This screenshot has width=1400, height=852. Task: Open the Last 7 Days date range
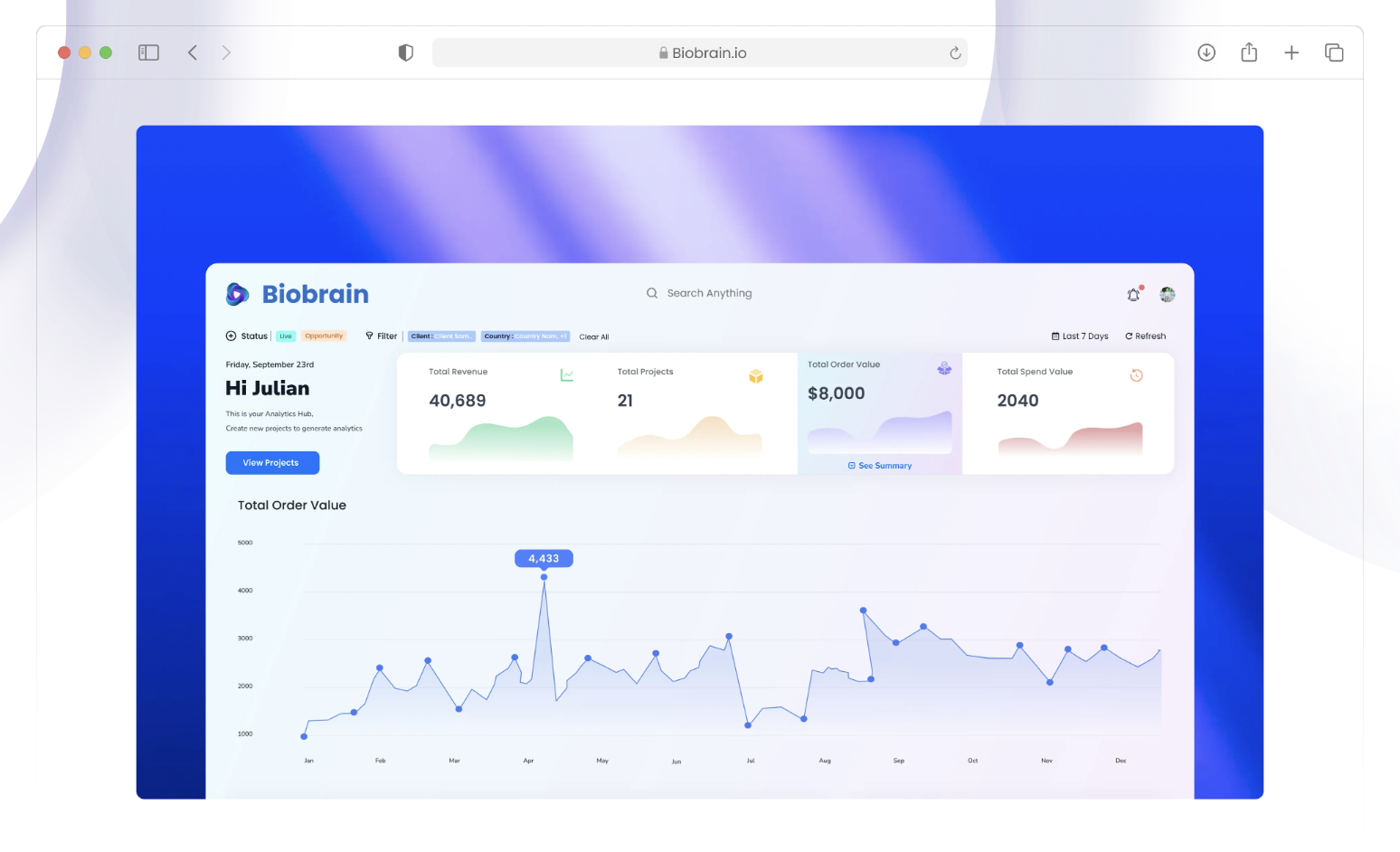tap(1080, 336)
